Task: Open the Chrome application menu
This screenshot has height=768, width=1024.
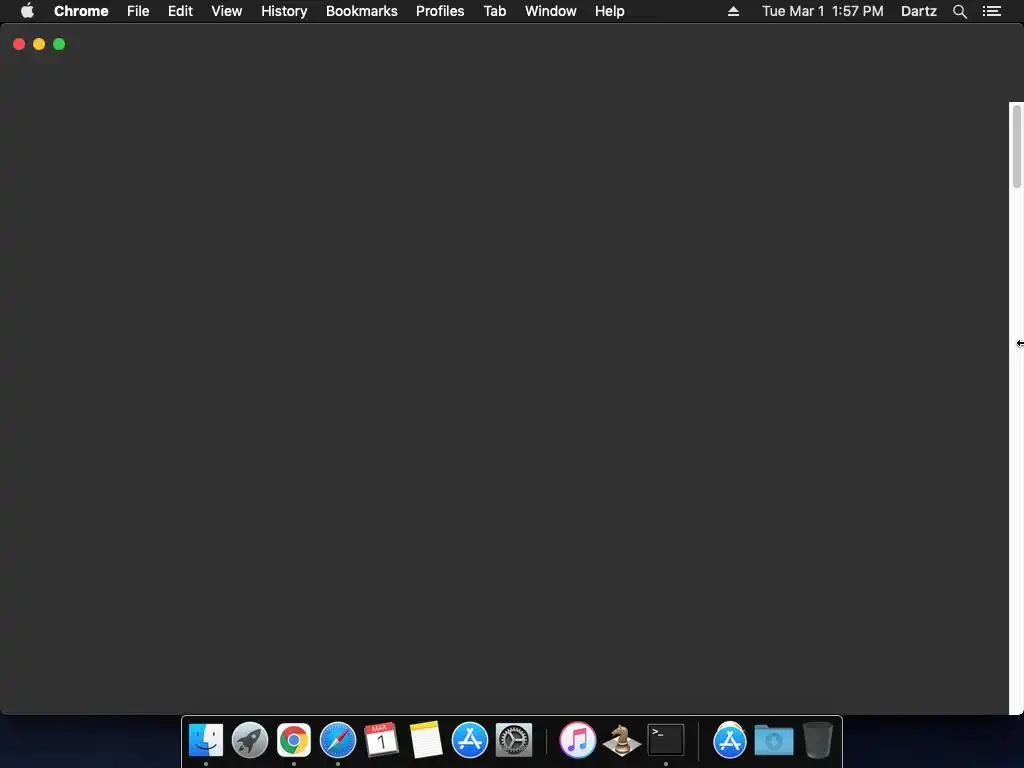Action: tap(81, 11)
